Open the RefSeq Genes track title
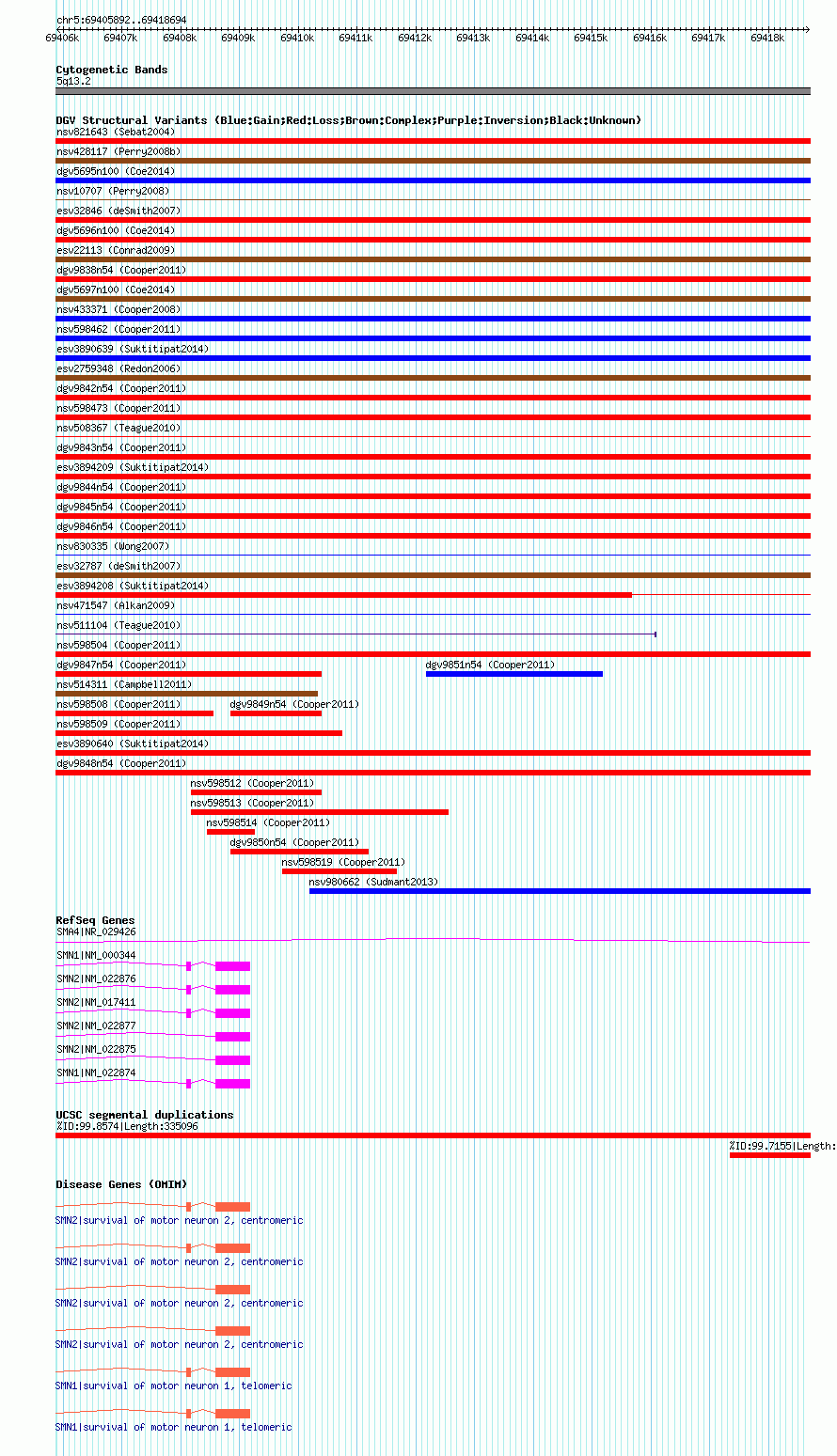This screenshot has height=1456, width=837. [95, 920]
